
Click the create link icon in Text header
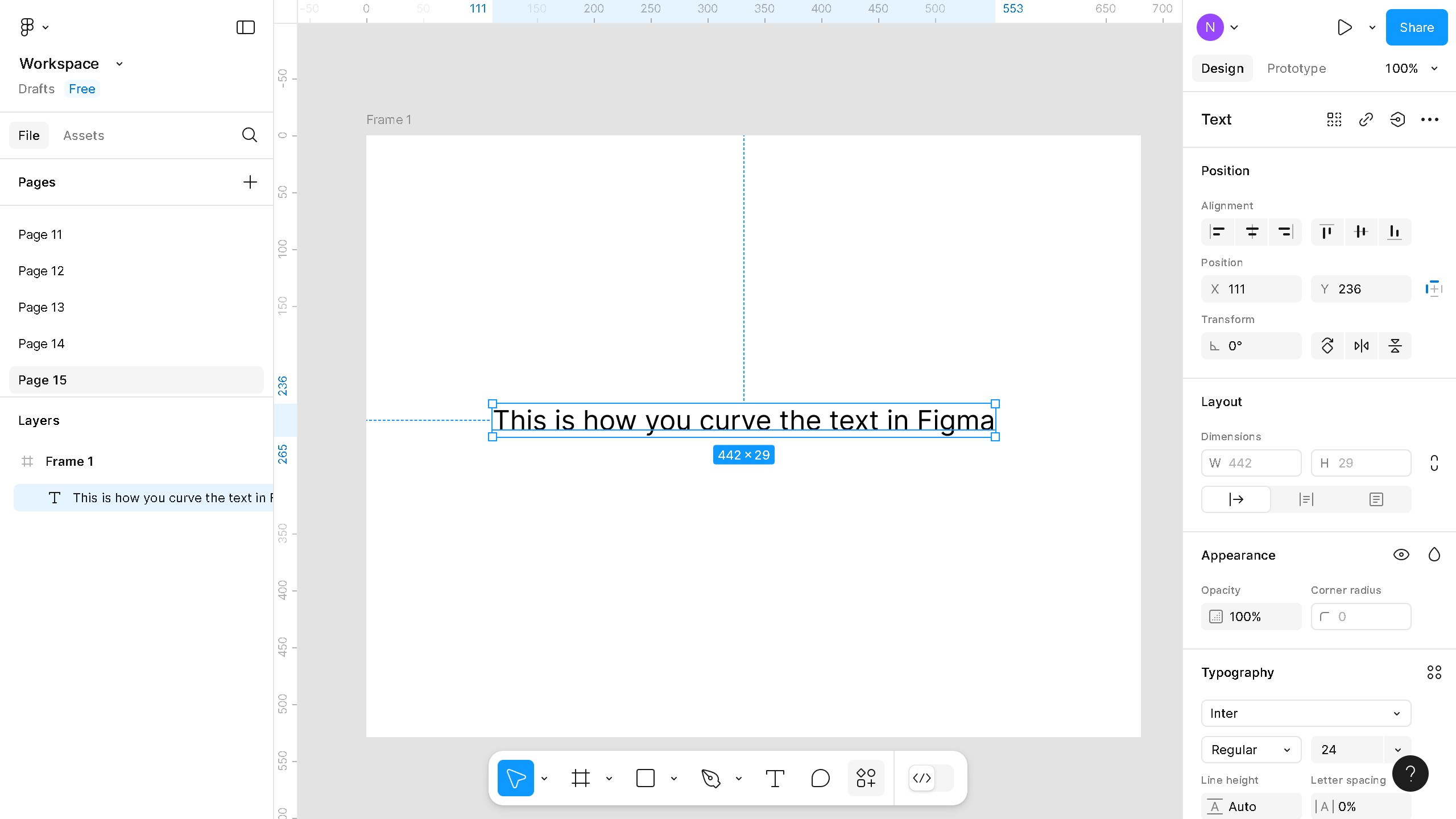[x=1366, y=119]
